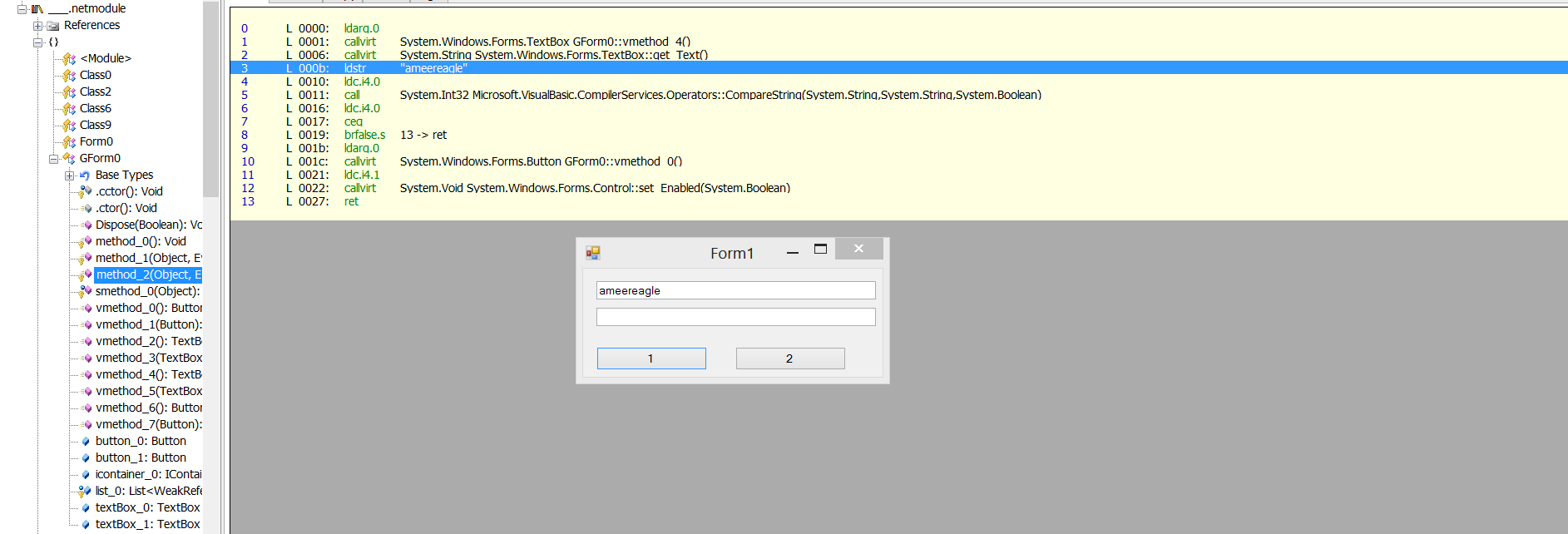Click the tree panel vertical scrollbar

[x=211, y=100]
